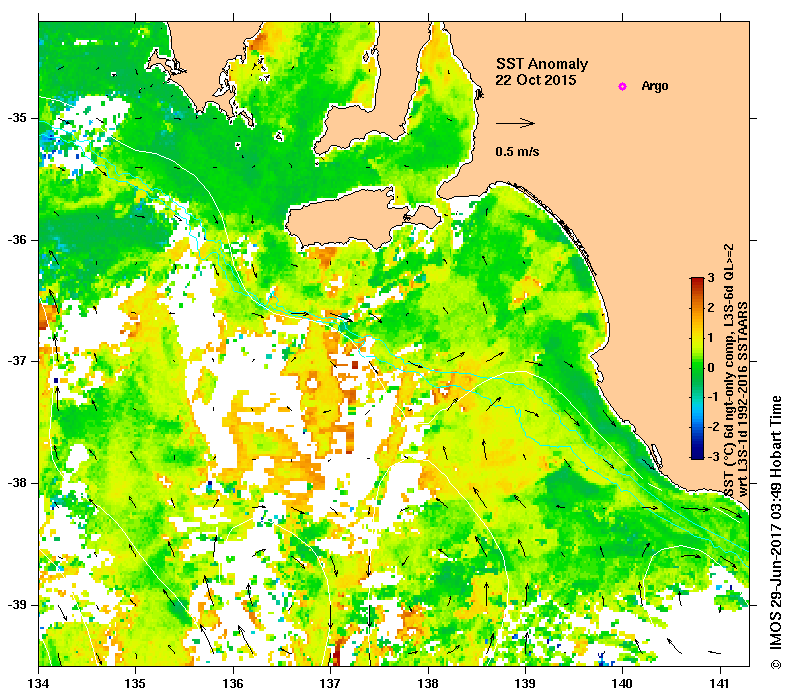
Task: Click the SST anomaly color bar
Action: [x=697, y=368]
